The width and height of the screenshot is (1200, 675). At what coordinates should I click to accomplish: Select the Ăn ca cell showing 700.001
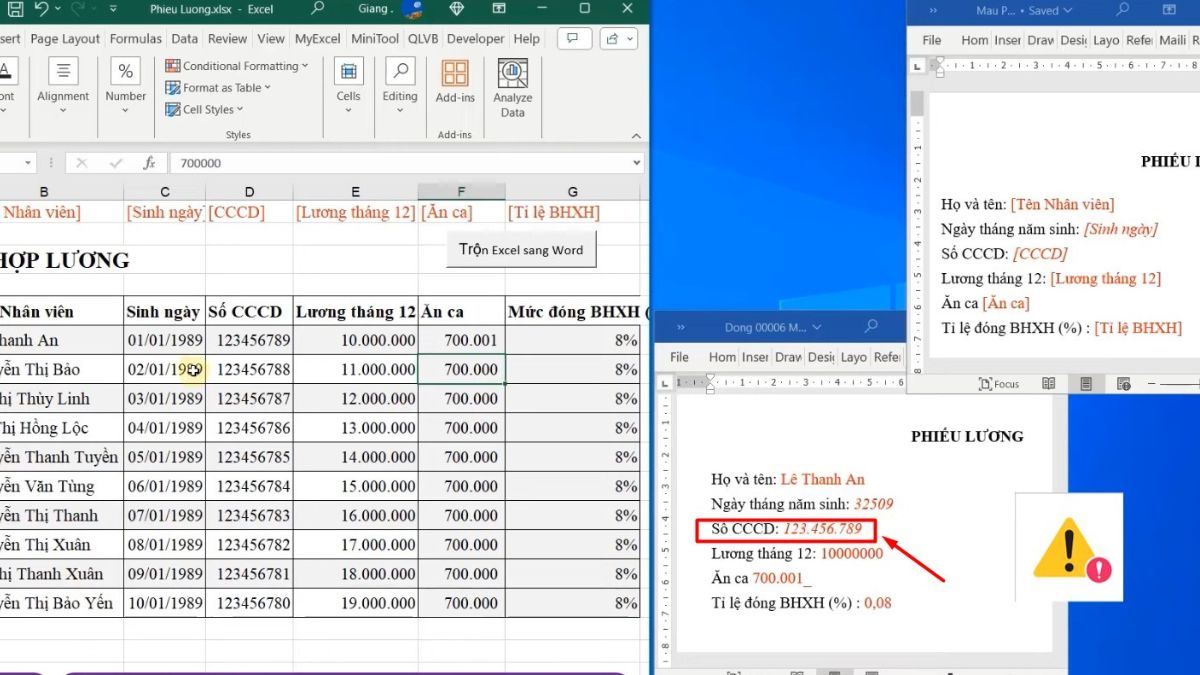click(461, 340)
